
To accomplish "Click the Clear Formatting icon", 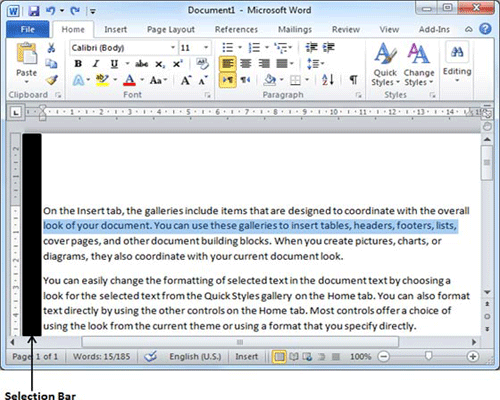I will coord(202,63).
